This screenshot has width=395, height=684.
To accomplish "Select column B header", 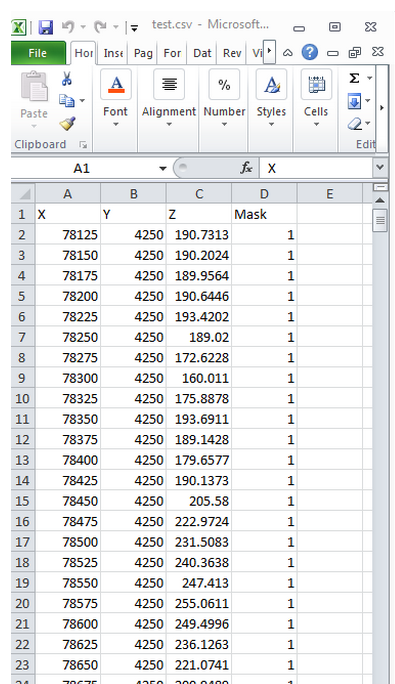I will pos(133,194).
